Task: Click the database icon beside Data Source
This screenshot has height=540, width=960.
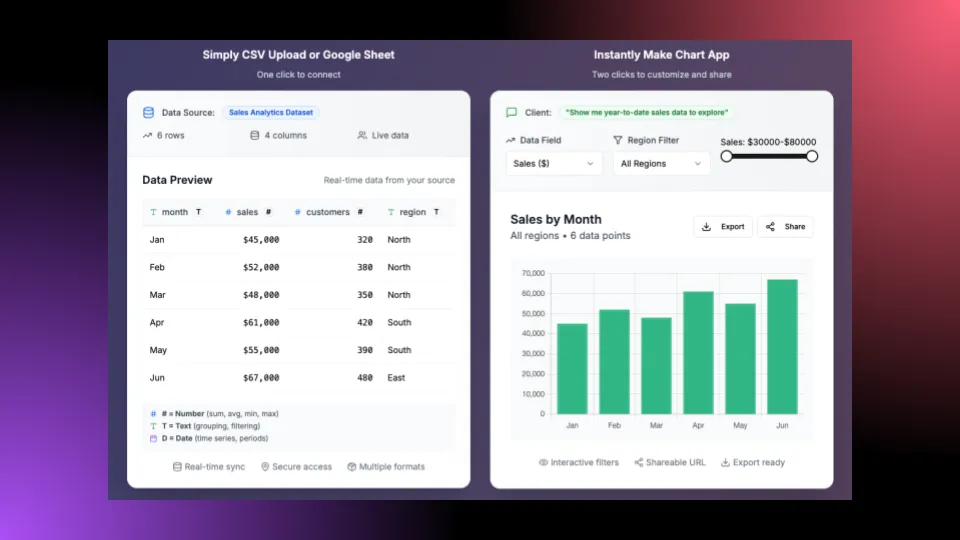Action: click(149, 113)
